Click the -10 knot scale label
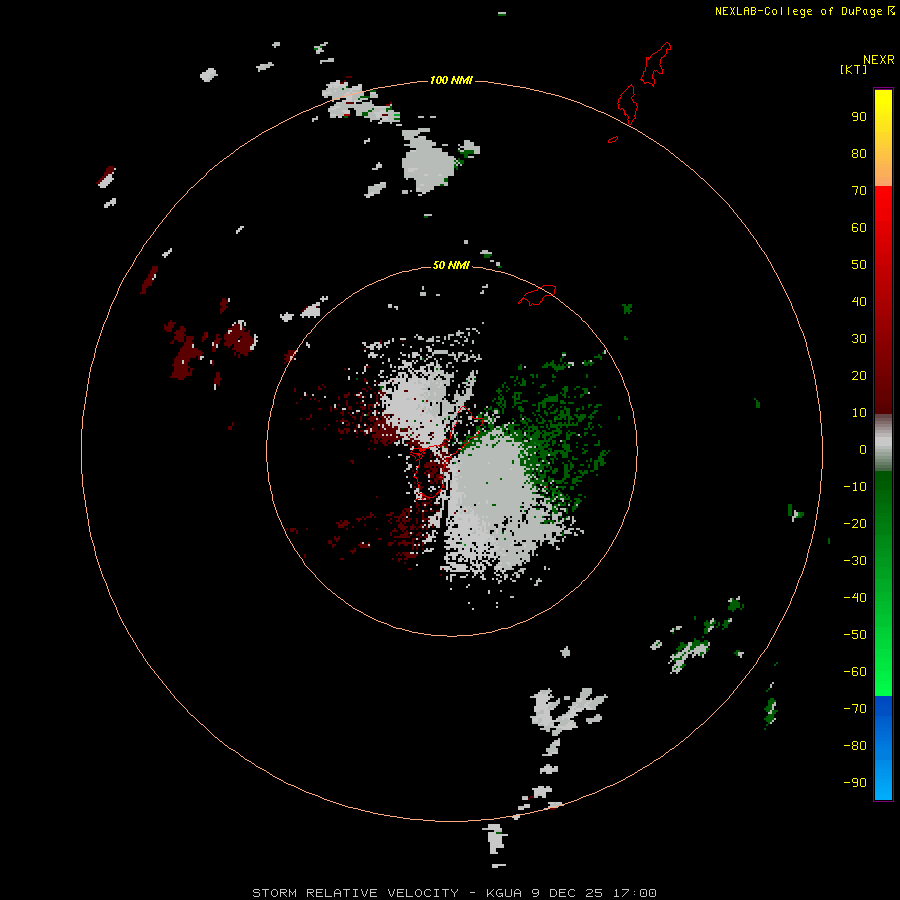The width and height of the screenshot is (900, 900). point(855,487)
